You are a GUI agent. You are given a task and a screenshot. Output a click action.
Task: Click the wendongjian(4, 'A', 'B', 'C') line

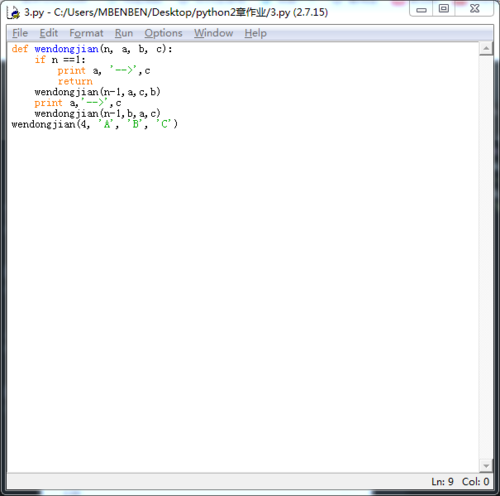pyautogui.click(x=95, y=124)
